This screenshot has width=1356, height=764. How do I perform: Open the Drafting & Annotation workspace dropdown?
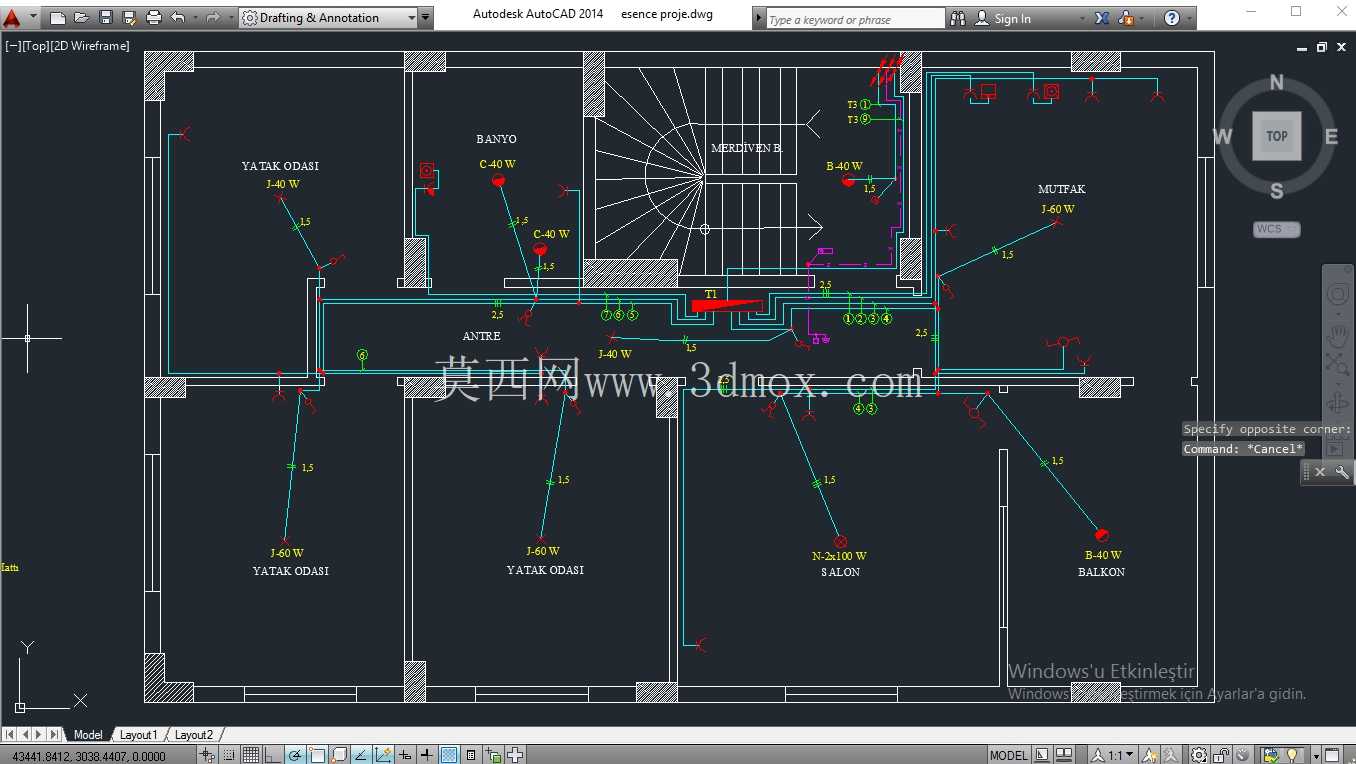tap(329, 18)
